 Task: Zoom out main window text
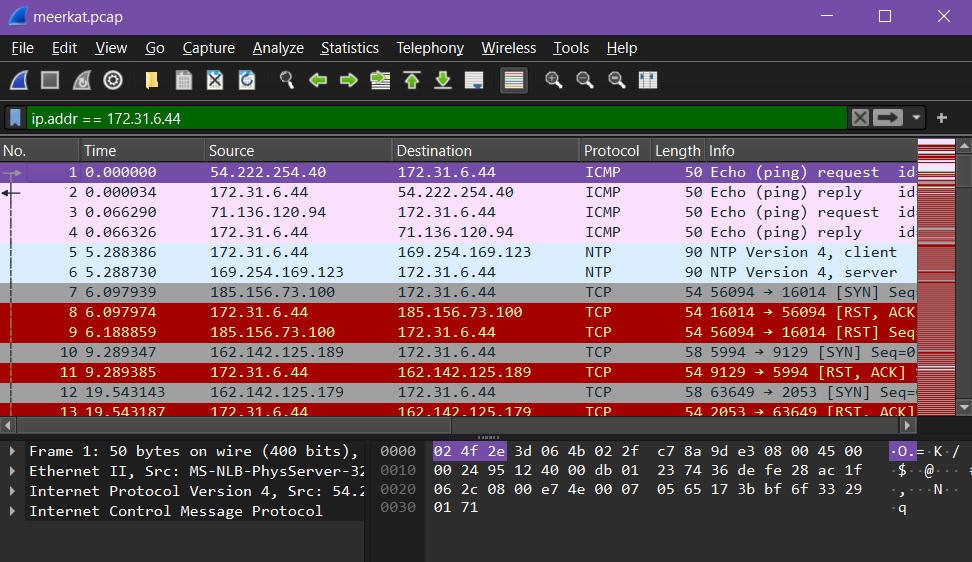585,80
